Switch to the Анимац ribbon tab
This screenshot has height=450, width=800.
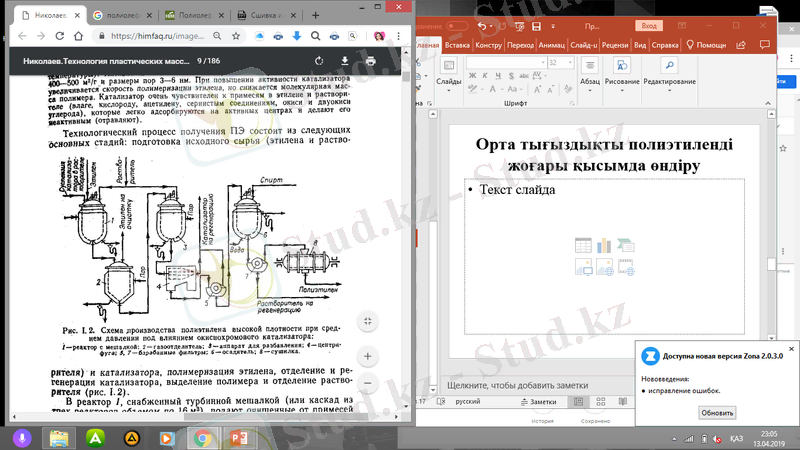[x=551, y=45]
